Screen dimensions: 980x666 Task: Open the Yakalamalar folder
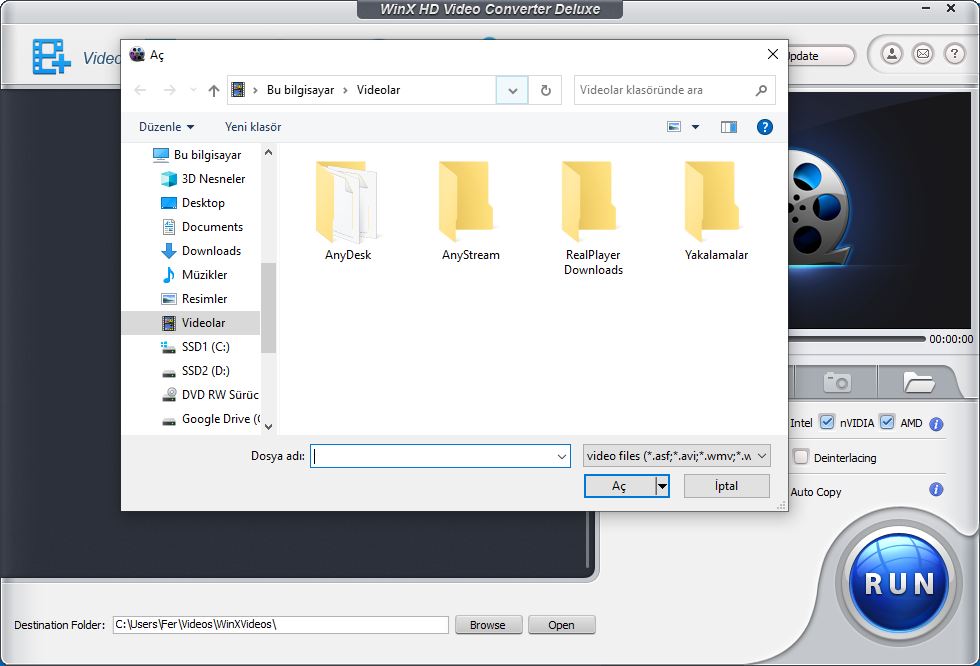(716, 211)
